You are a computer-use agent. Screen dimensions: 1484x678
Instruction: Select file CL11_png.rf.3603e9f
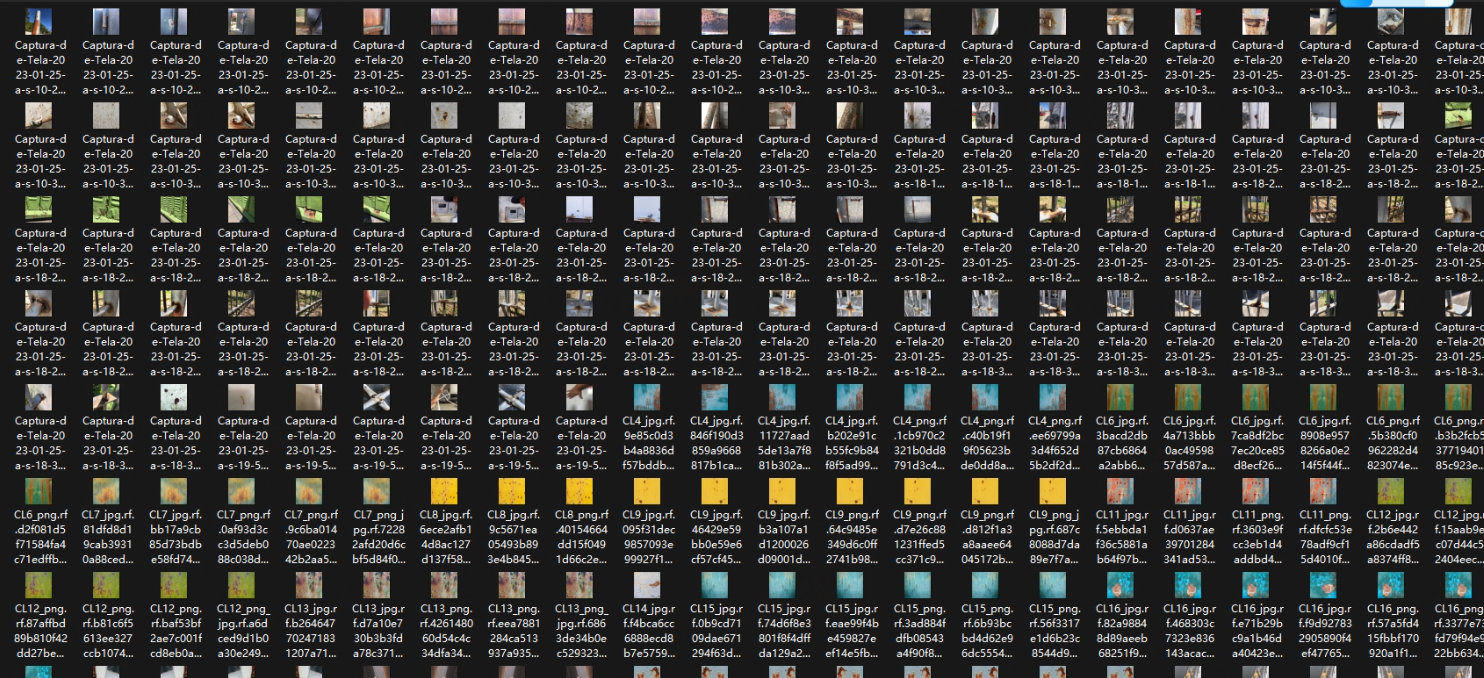(x=1257, y=491)
